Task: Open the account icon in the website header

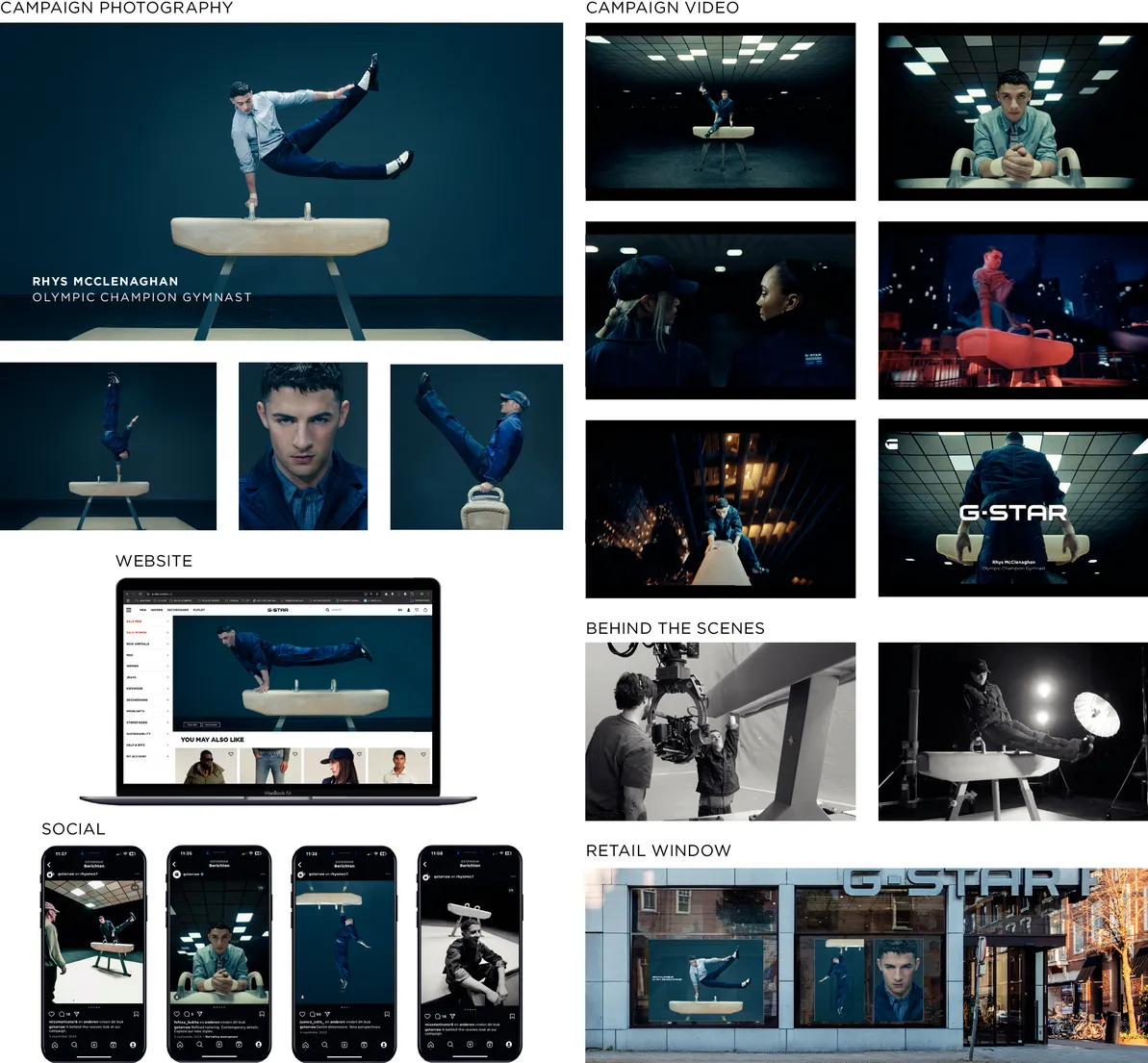Action: pyautogui.click(x=409, y=610)
